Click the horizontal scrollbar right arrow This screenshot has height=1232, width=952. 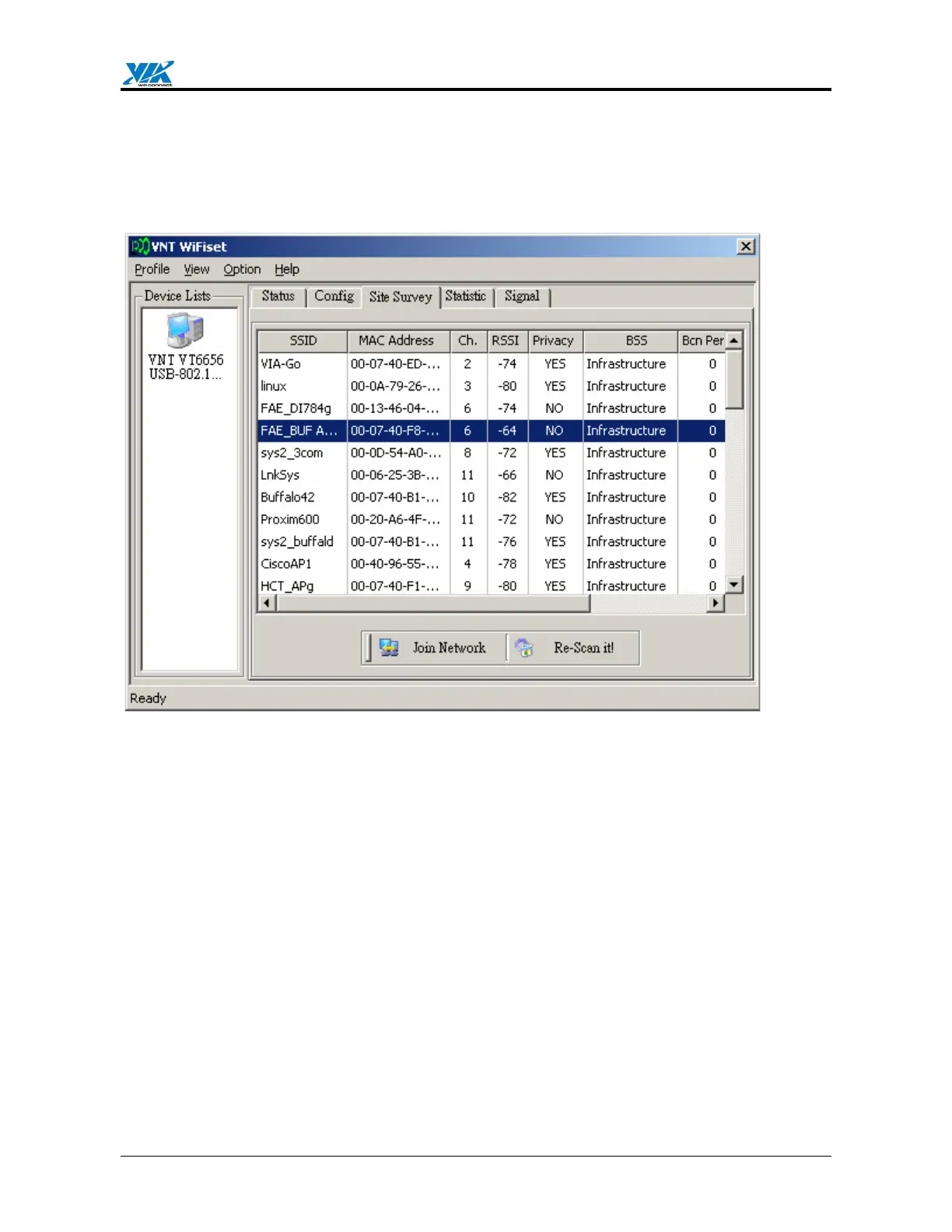pyautogui.click(x=716, y=603)
